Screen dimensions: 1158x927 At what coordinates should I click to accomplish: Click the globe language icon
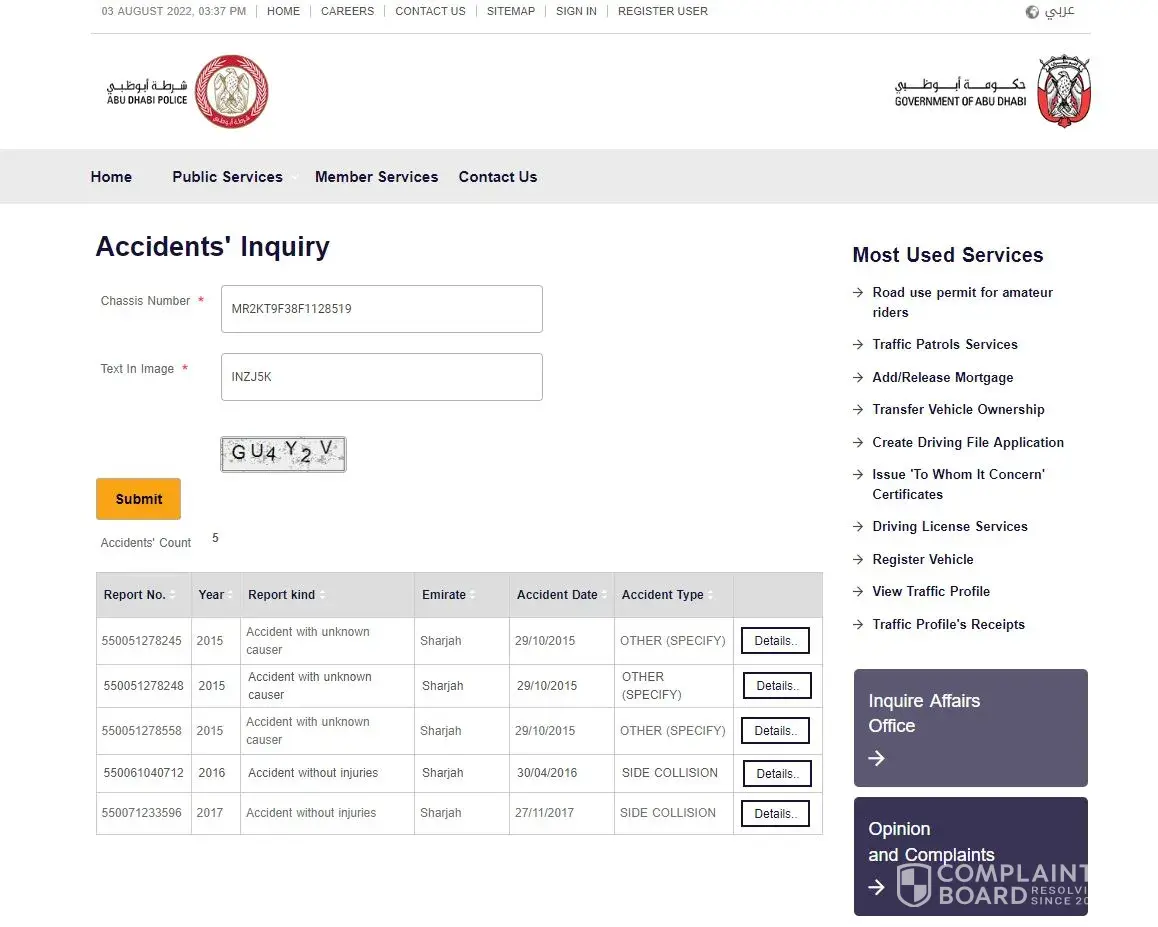[x=1032, y=12]
